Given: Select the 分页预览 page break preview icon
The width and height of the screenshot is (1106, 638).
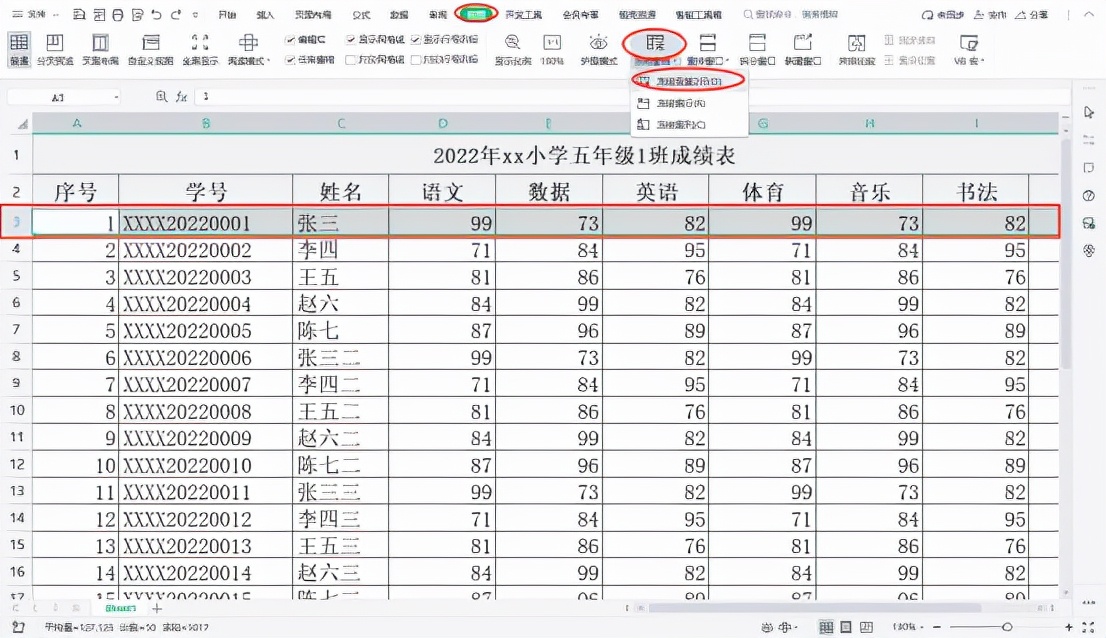Looking at the screenshot, I should (x=53, y=46).
